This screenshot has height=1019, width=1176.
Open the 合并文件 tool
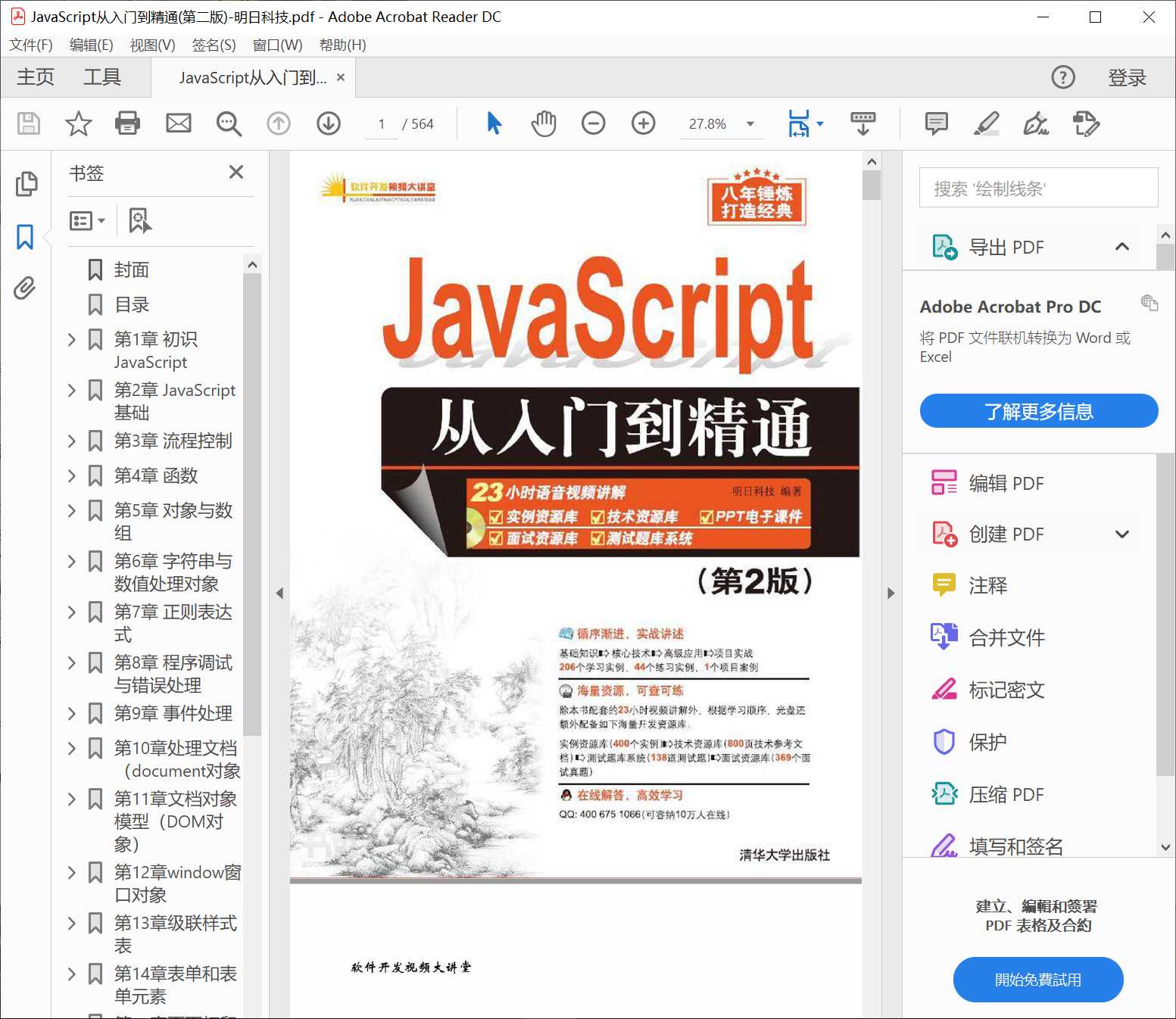click(x=987, y=637)
